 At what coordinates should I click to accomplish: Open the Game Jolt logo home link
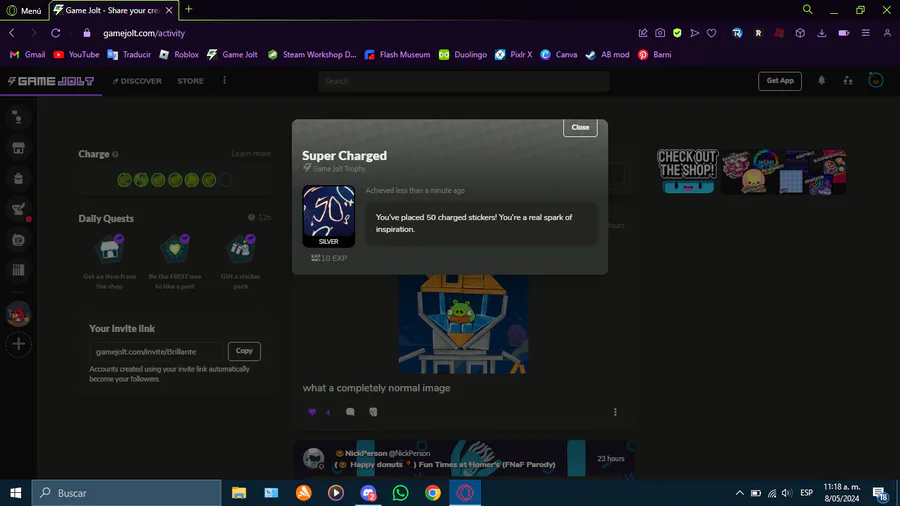coord(51,81)
